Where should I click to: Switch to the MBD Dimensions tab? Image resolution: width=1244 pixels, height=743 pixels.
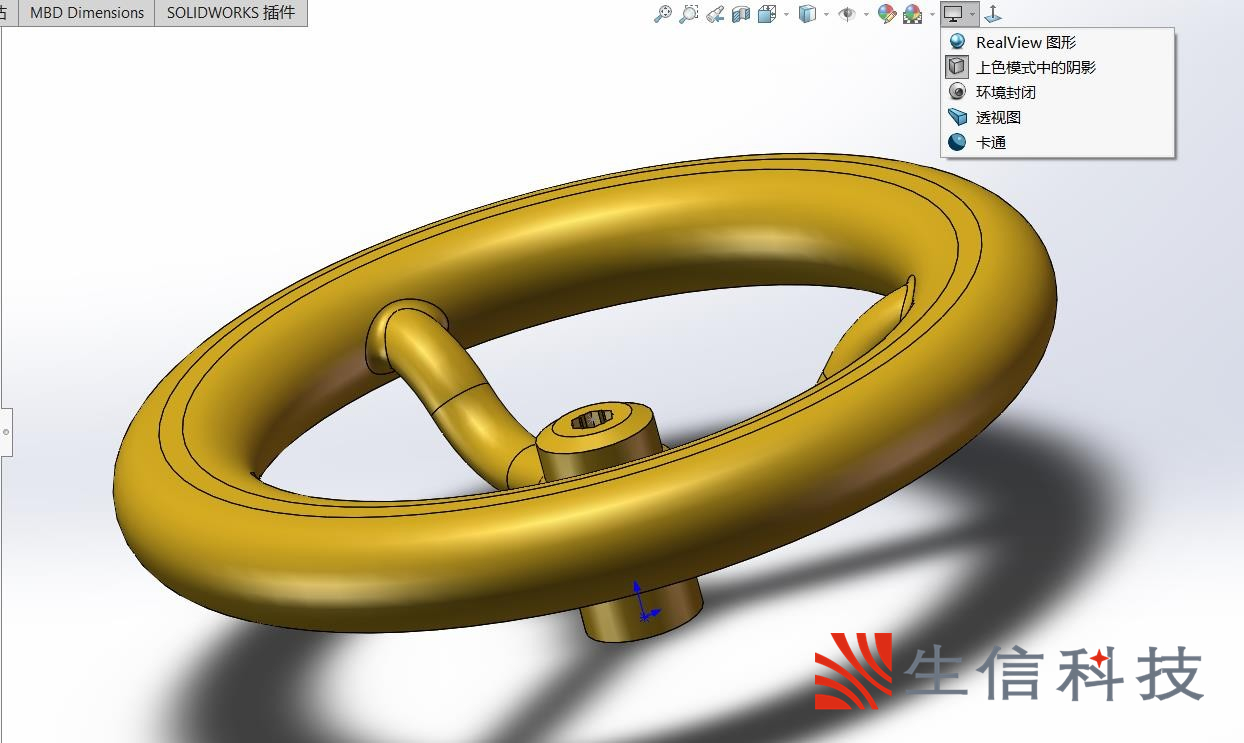87,13
